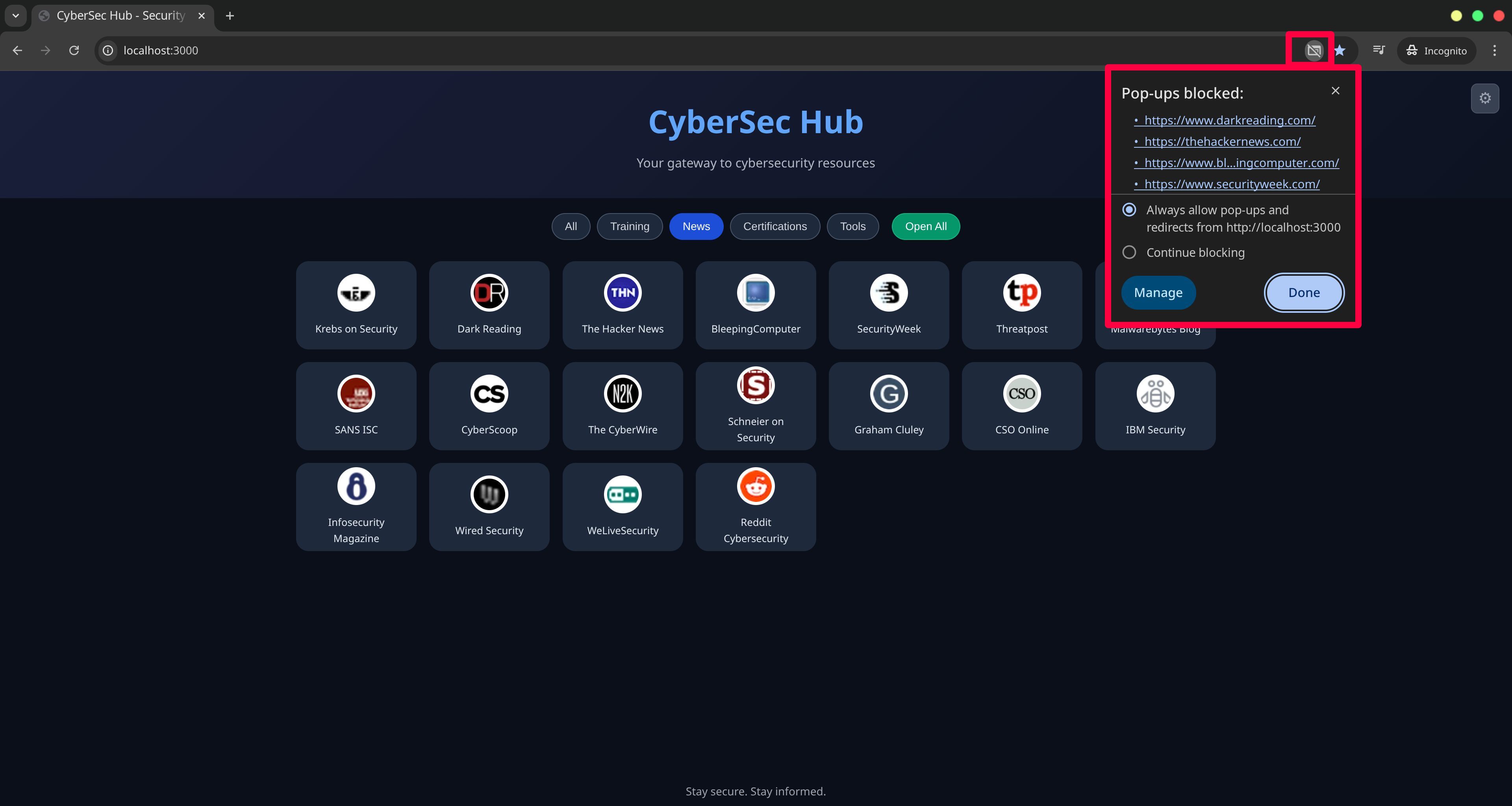The image size is (1512, 806).
Task: Close the CyberSec Hub tab
Action: tap(201, 16)
